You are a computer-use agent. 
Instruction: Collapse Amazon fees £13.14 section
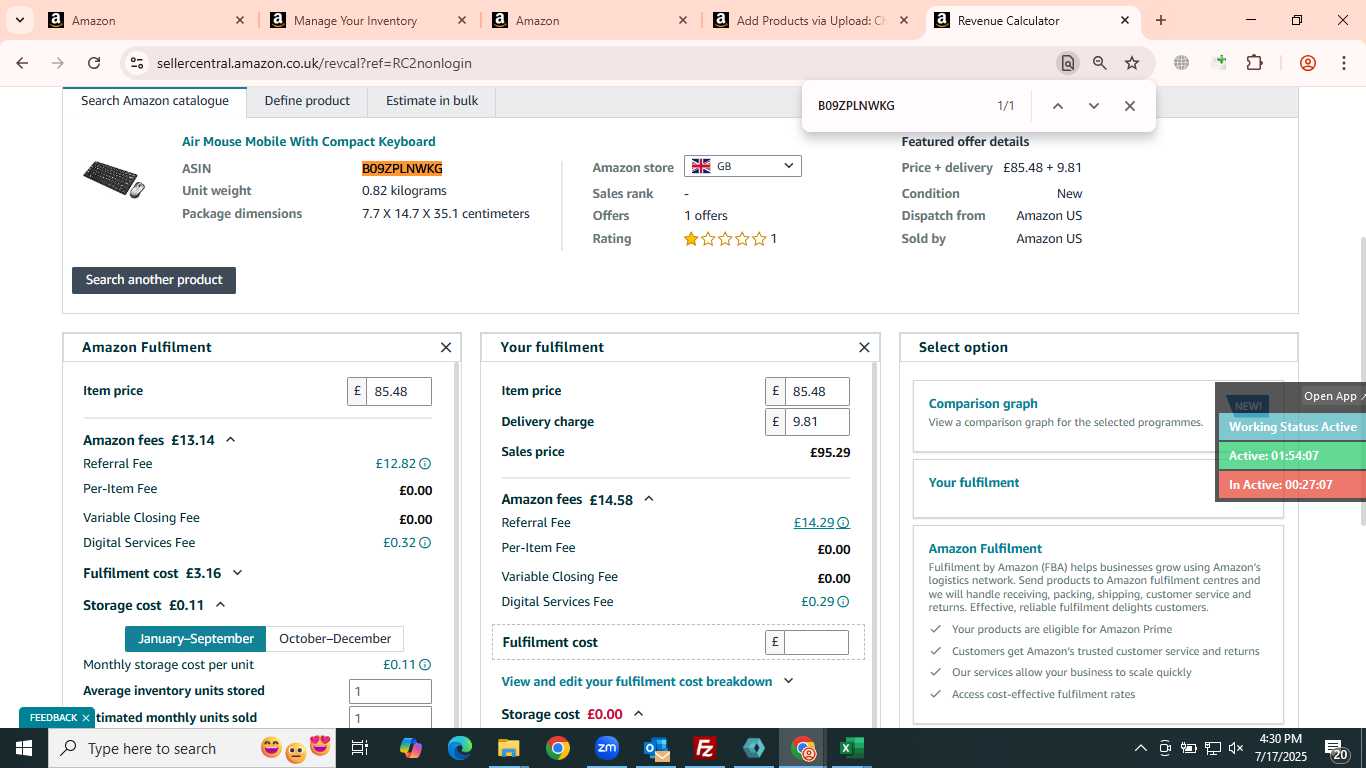point(230,440)
